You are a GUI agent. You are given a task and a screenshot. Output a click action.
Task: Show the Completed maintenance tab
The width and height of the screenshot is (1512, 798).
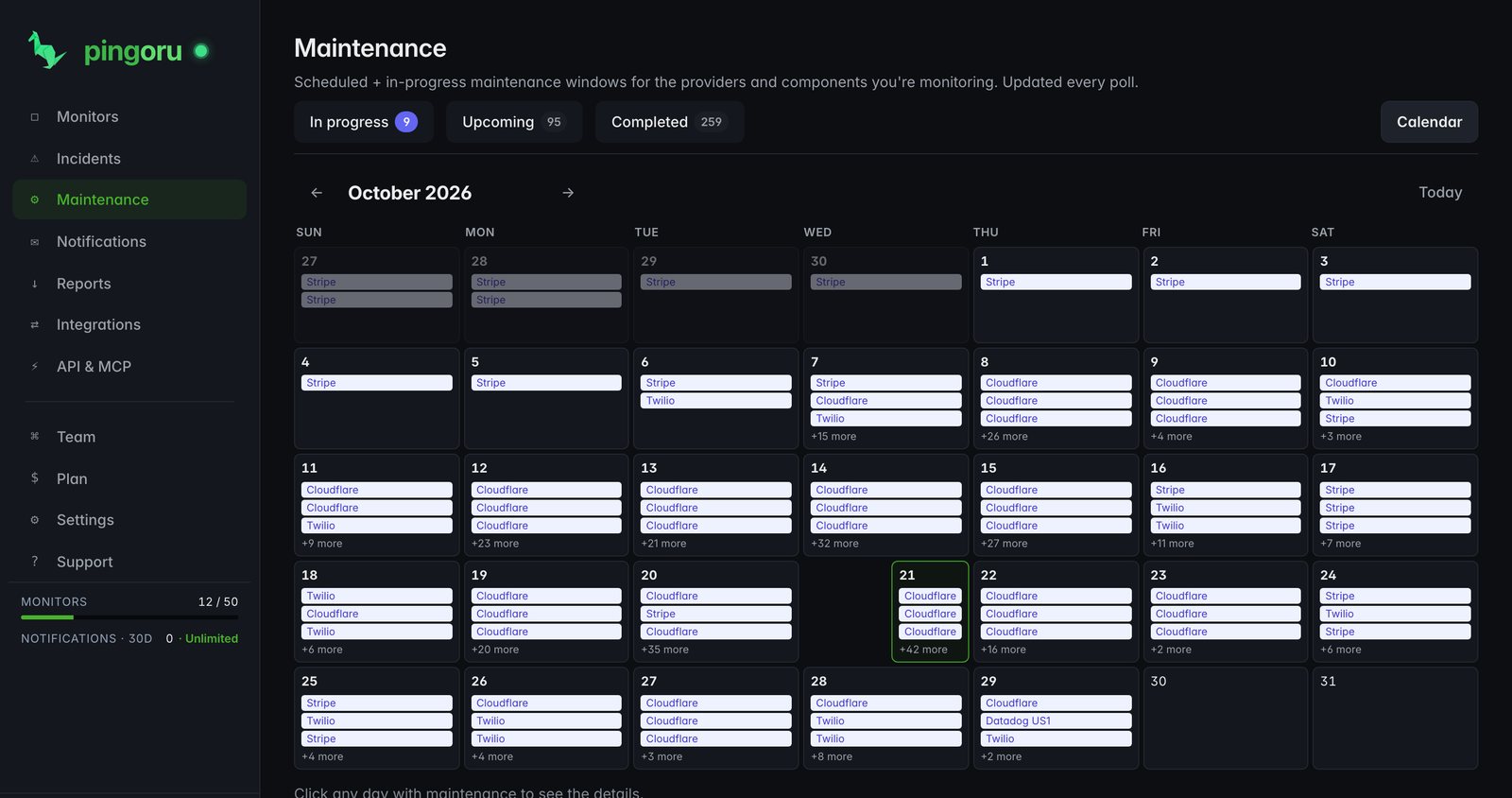click(x=669, y=122)
